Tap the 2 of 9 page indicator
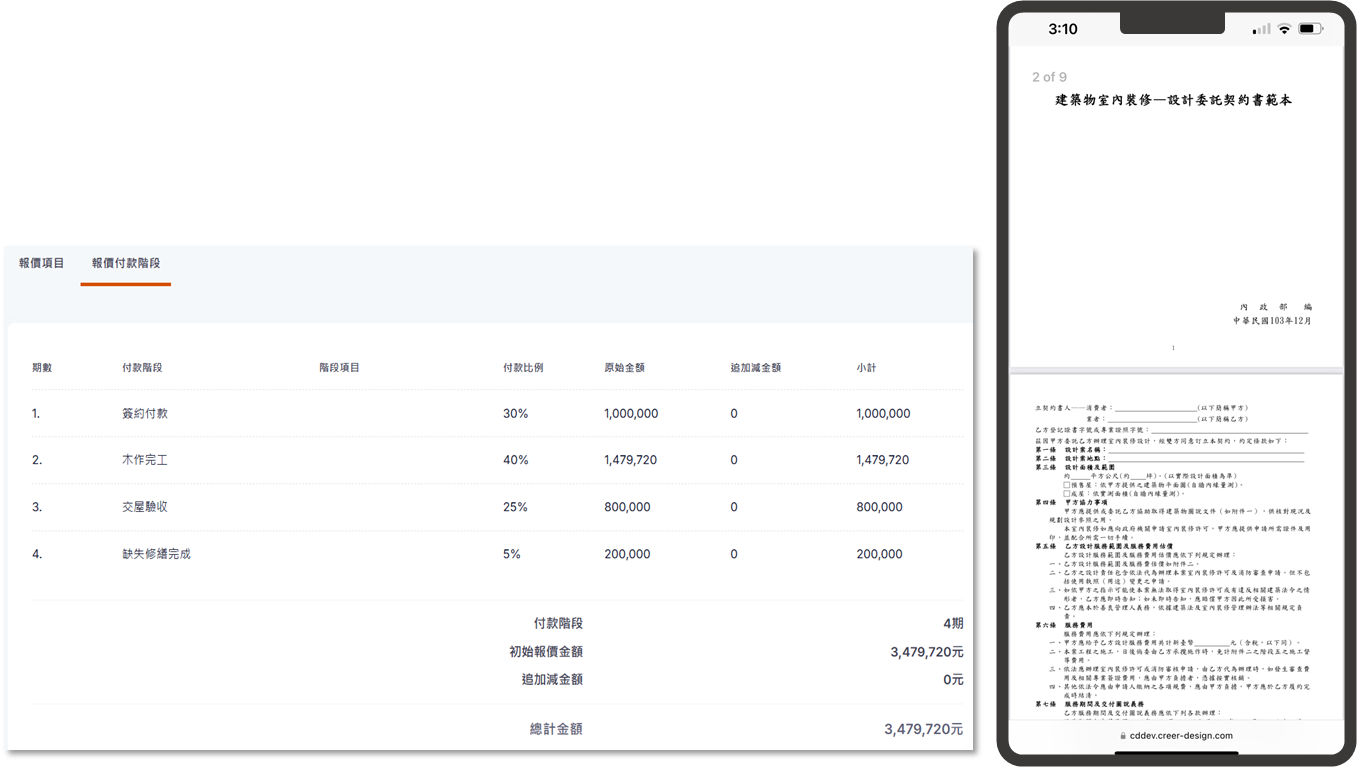 pos(1049,77)
